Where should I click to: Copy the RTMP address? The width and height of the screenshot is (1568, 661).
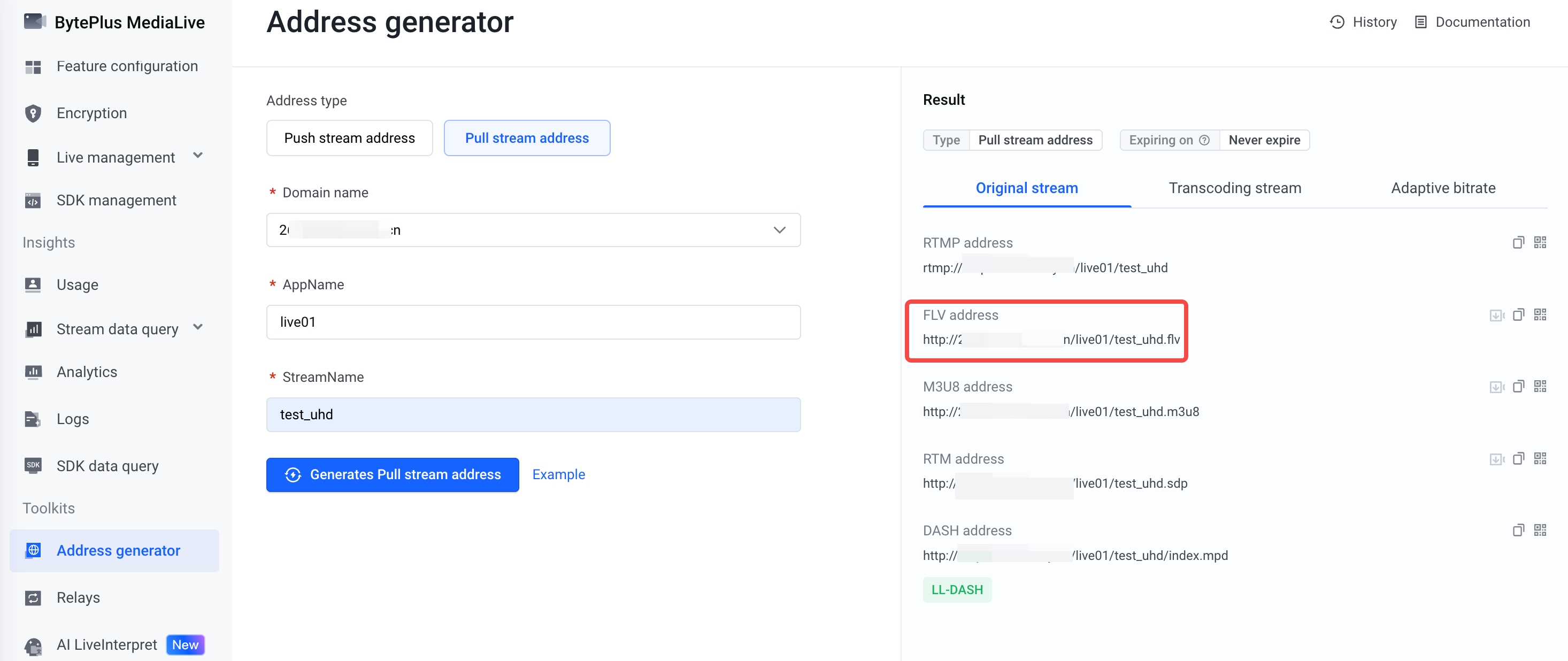click(x=1518, y=242)
